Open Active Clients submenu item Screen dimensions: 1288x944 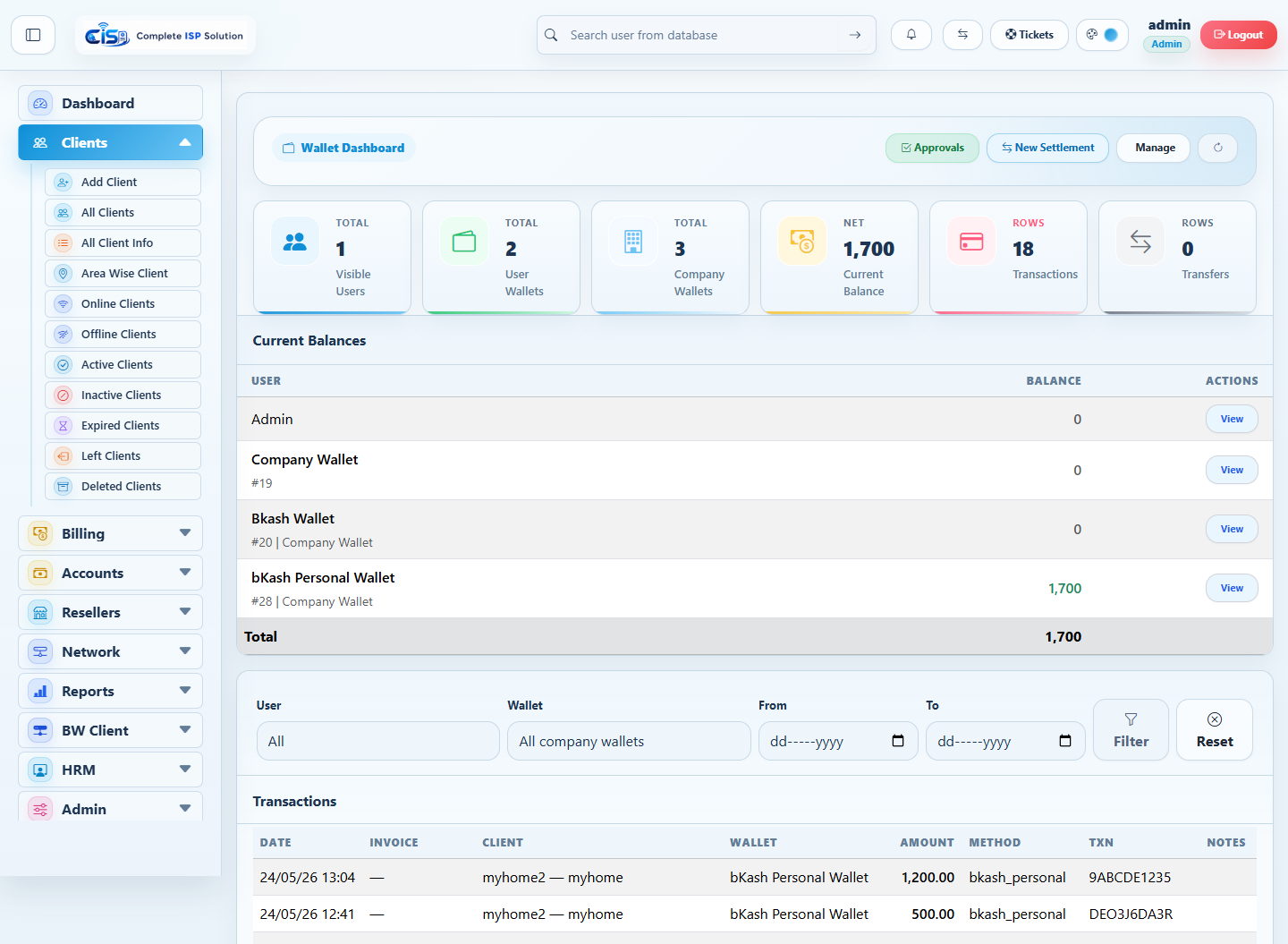[x=123, y=364]
